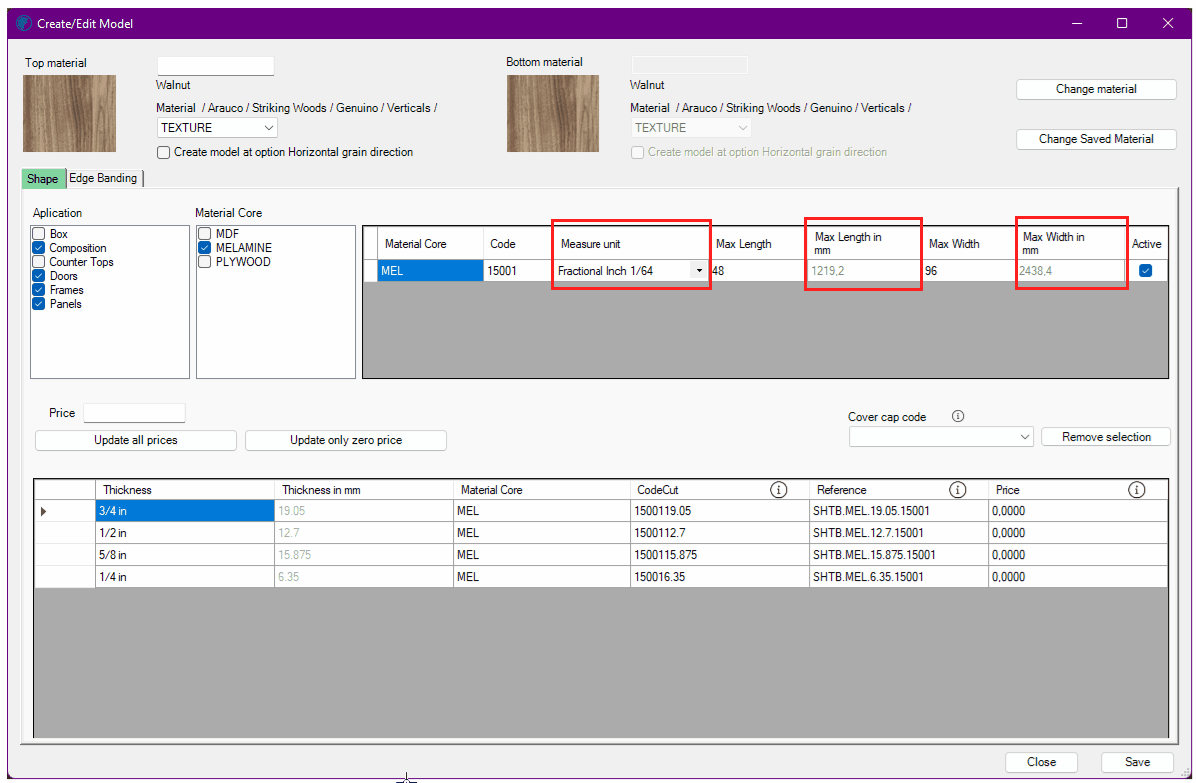Click reference SHTB.MEL.15.875.15001
The width and height of the screenshot is (1196, 783).
899,554
